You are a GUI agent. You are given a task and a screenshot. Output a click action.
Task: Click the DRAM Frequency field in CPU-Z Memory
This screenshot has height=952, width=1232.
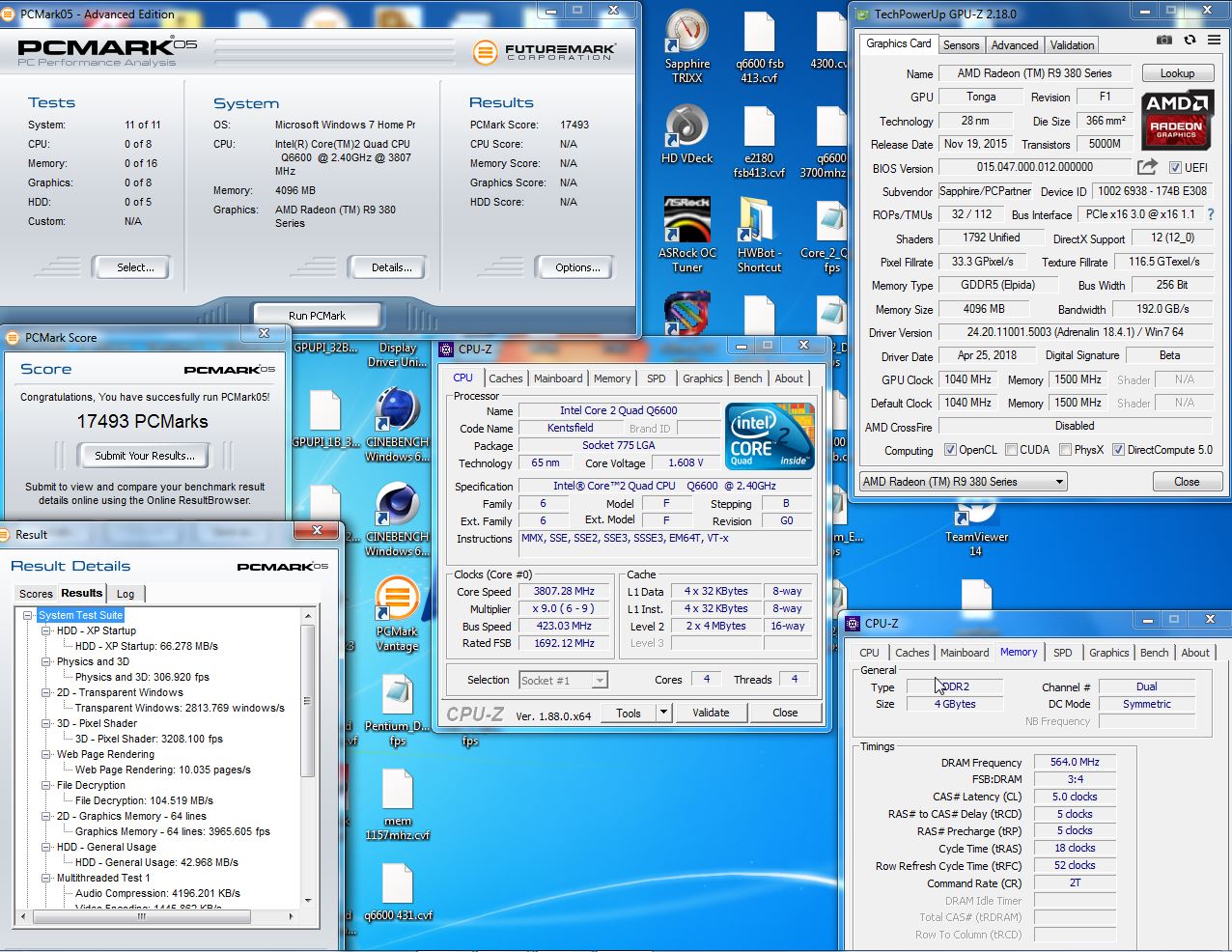point(1075,762)
